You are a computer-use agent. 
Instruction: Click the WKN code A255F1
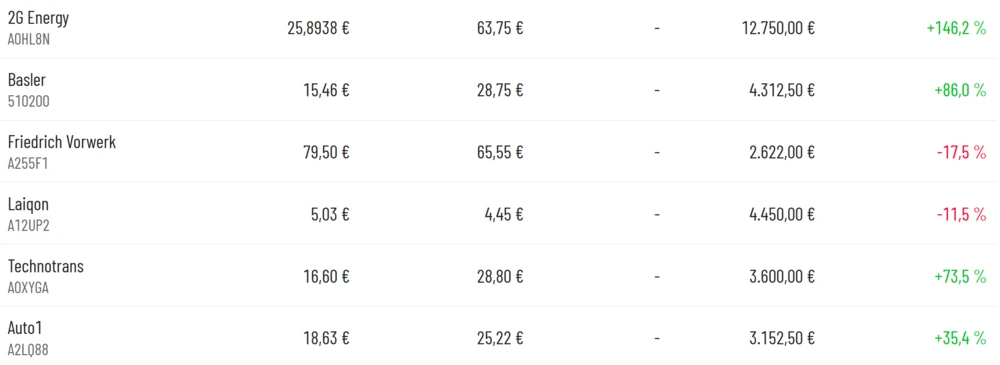28,163
